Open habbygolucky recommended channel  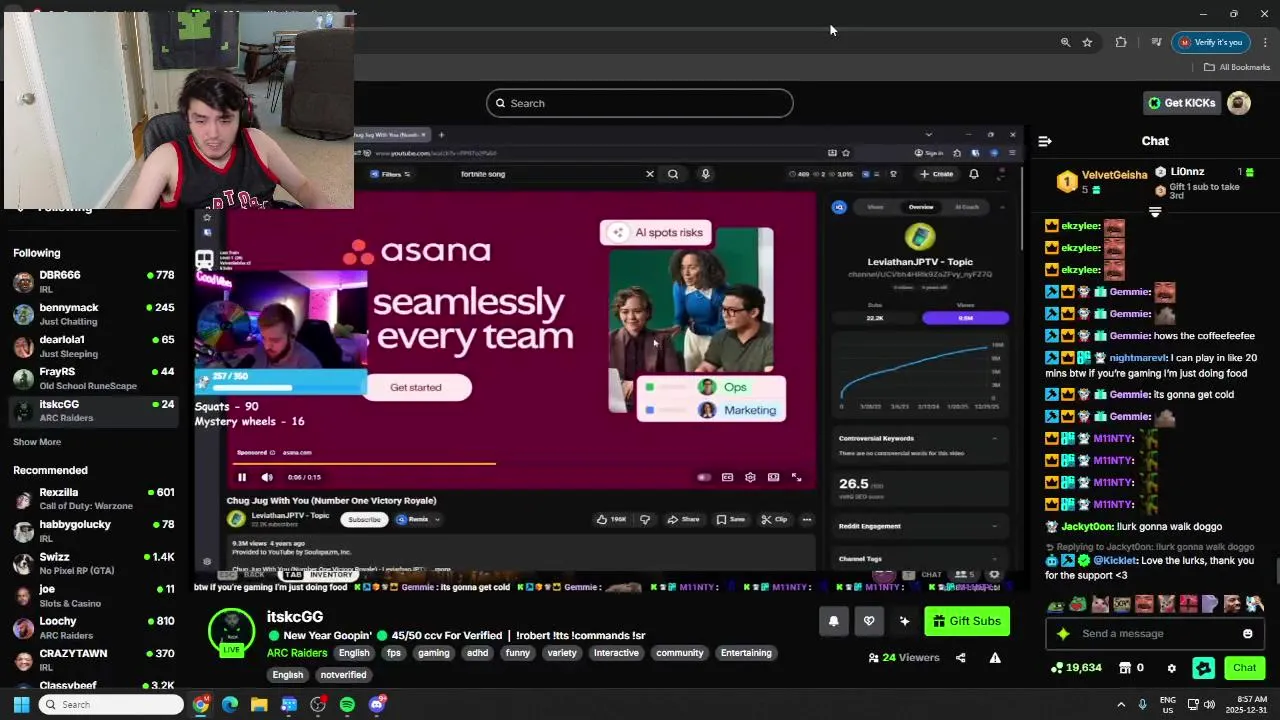pyautogui.click(x=94, y=531)
